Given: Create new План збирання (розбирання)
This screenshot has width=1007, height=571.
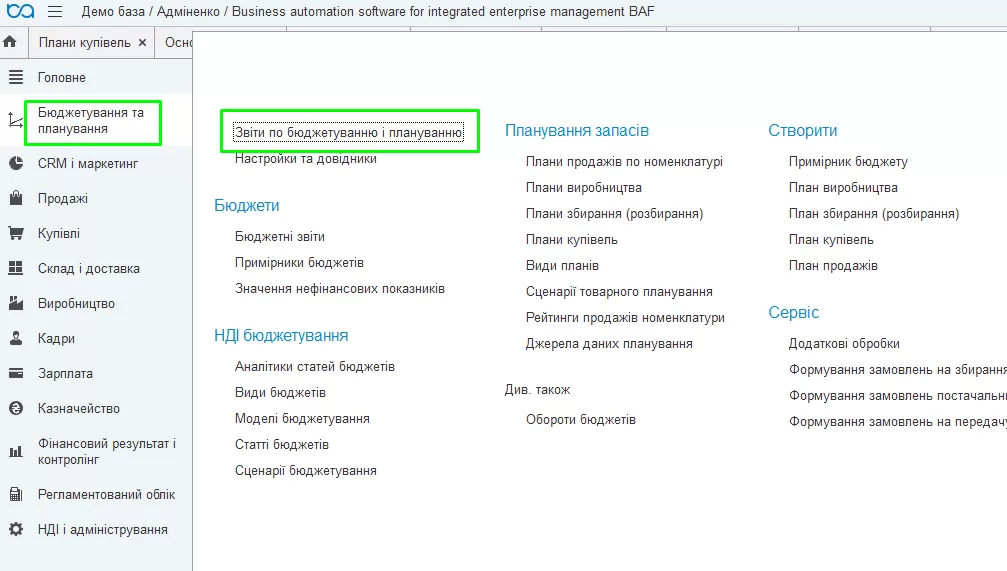Looking at the screenshot, I should click(873, 214).
